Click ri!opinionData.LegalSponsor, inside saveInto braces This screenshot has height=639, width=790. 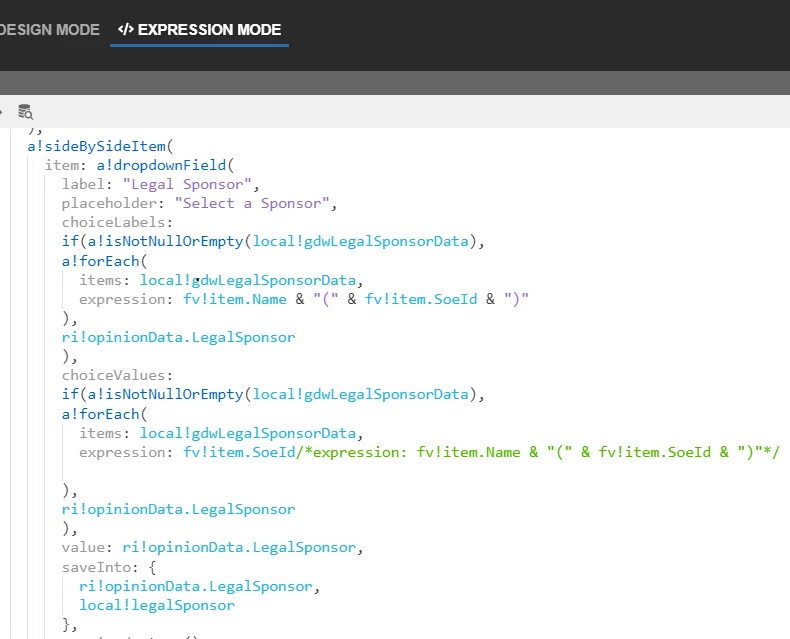point(199,587)
